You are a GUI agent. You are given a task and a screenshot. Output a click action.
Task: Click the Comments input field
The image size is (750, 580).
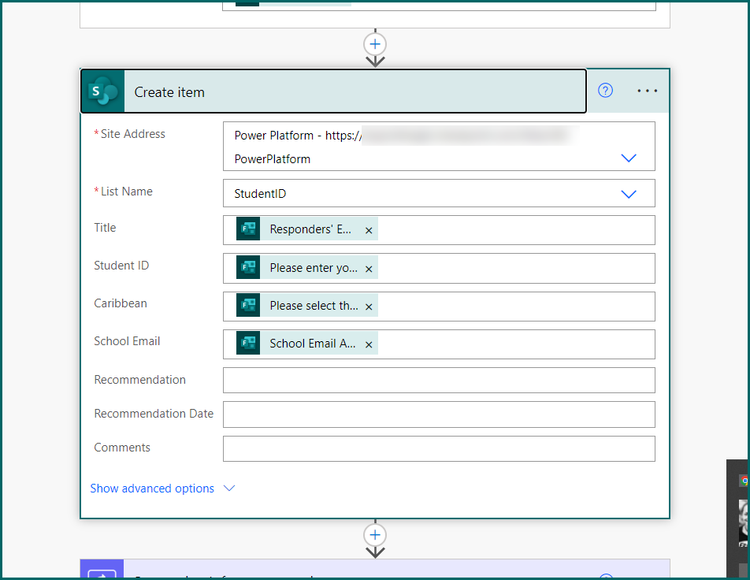(439, 449)
